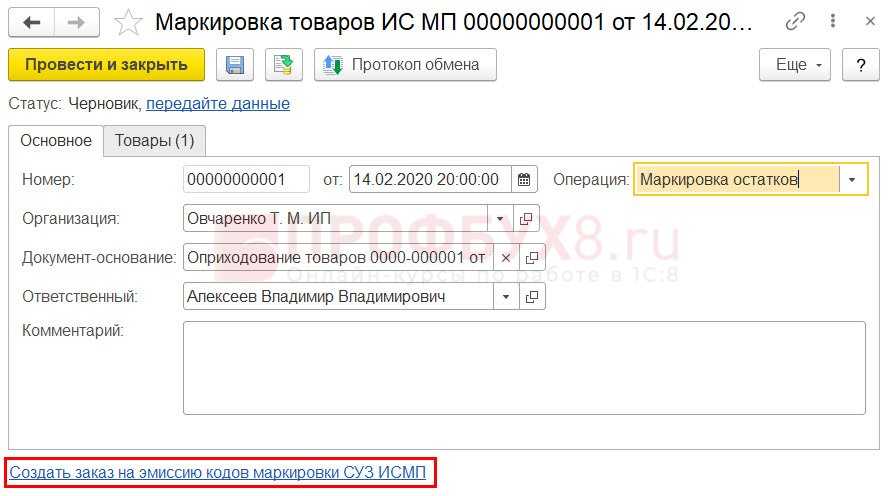The width and height of the screenshot is (891, 496).
Task: Open the three-dot options menu
Action: click(x=832, y=22)
